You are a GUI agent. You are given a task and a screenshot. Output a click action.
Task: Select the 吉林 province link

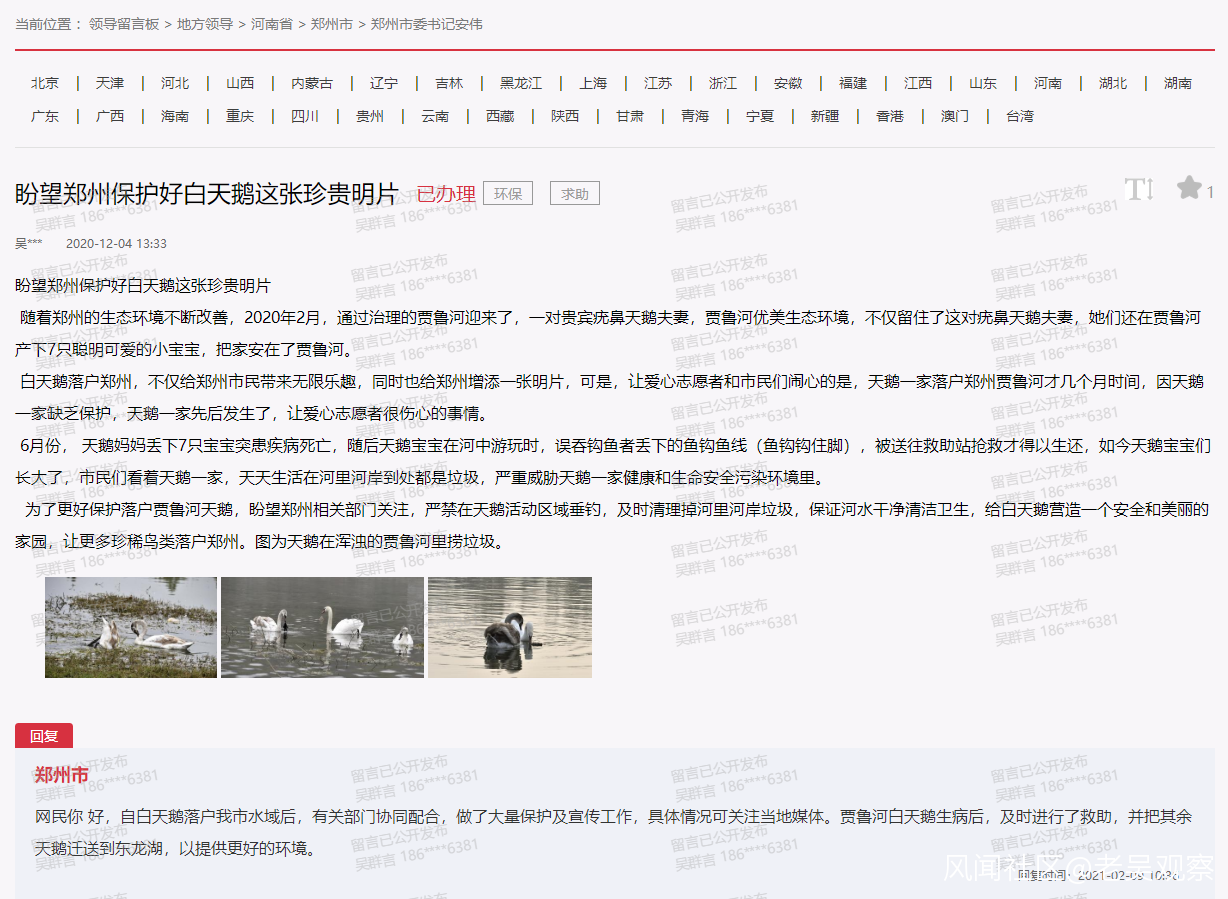coord(449,83)
